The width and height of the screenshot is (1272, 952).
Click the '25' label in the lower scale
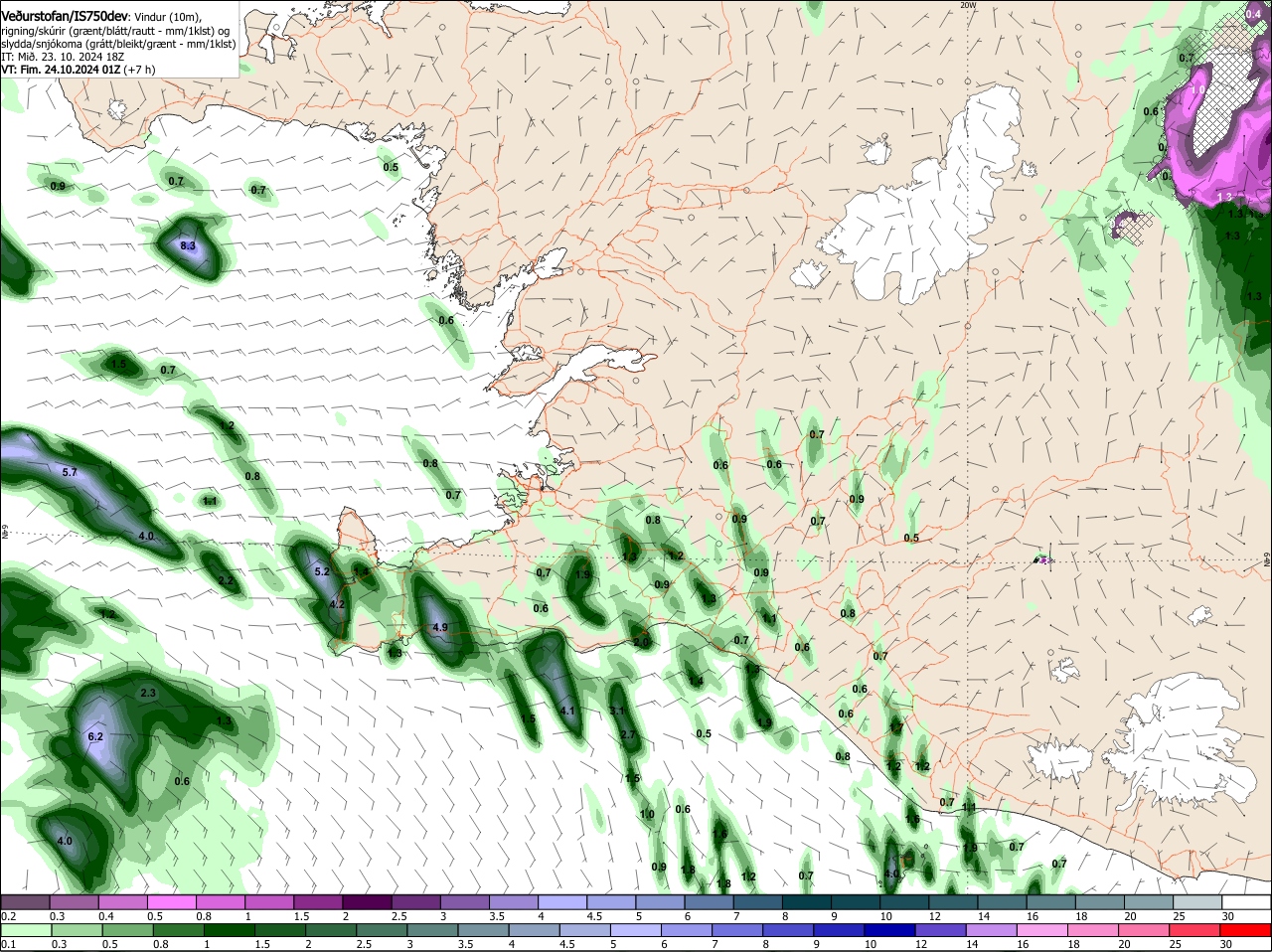click(x=1177, y=945)
